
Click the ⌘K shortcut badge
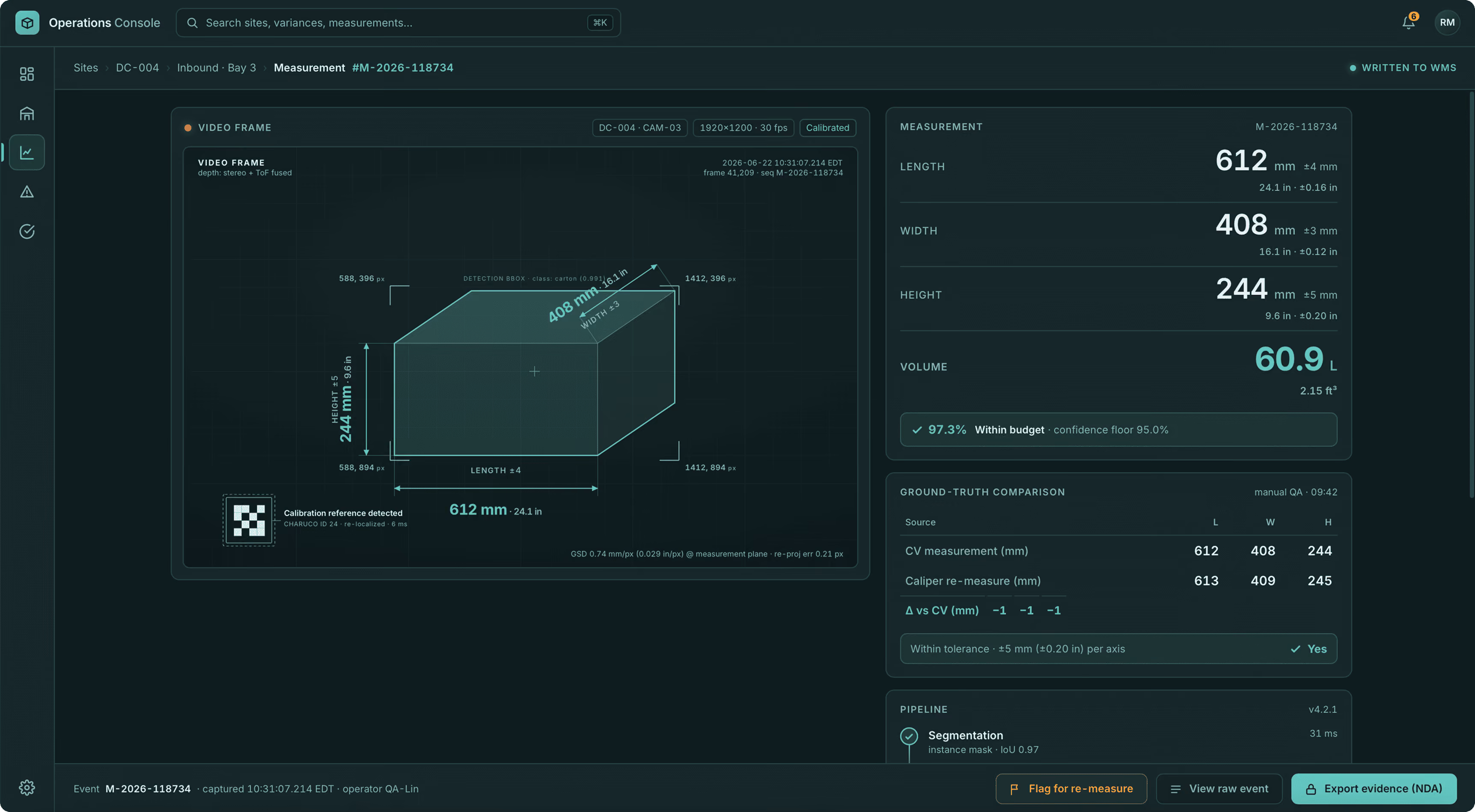(x=600, y=23)
